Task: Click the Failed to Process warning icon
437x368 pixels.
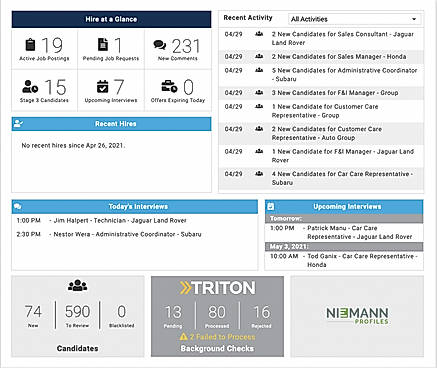Action: click(x=183, y=337)
